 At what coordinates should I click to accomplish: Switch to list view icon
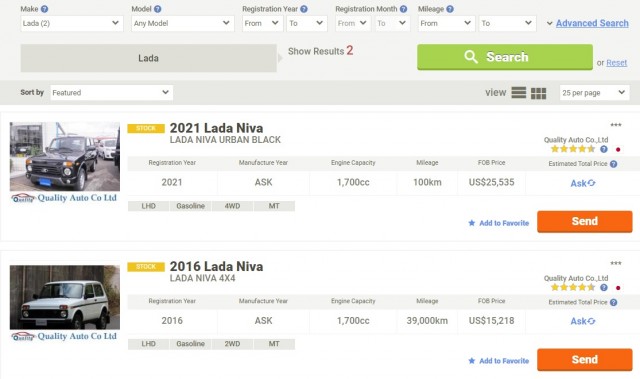(x=518, y=93)
